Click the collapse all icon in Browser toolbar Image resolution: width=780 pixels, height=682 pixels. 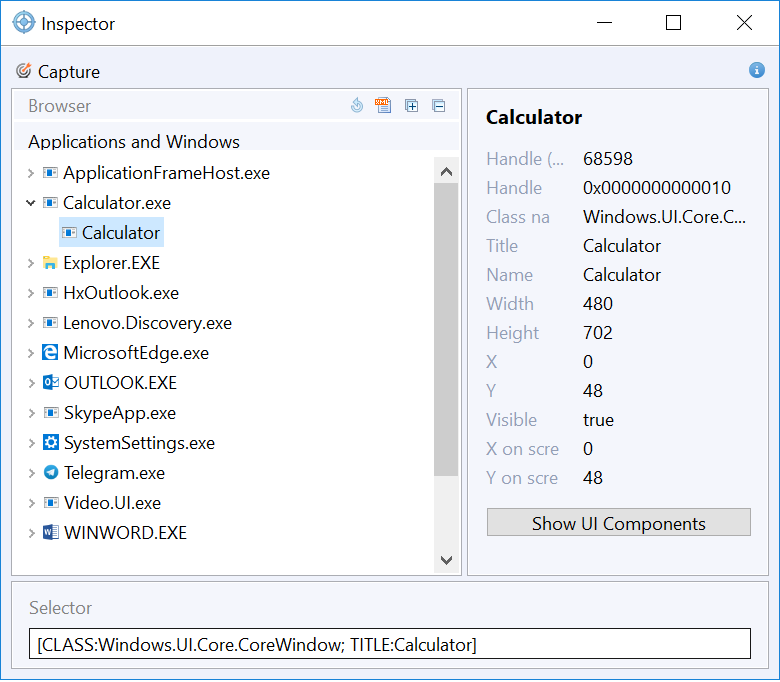click(x=438, y=105)
